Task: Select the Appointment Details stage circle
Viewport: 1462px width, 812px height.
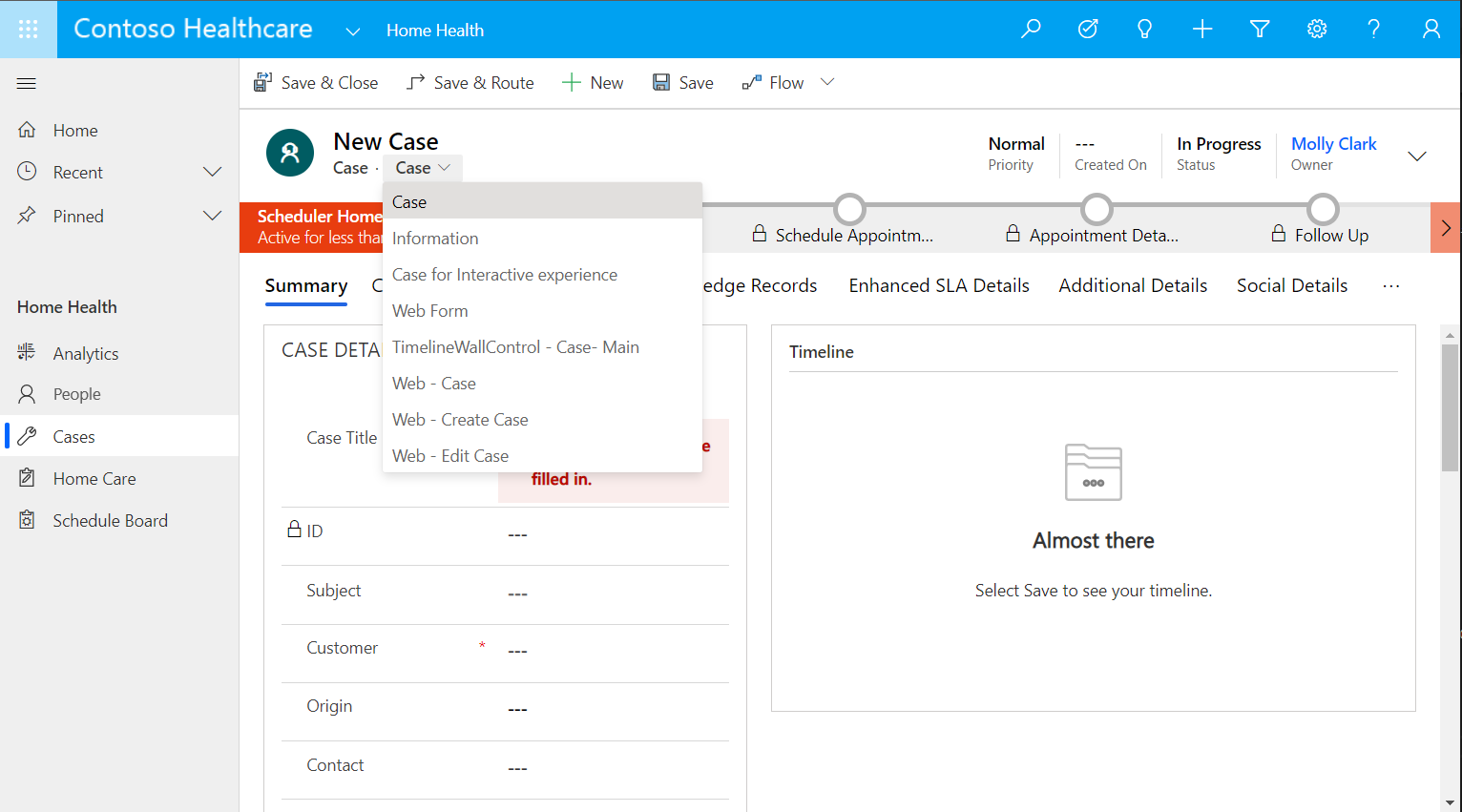Action: tap(1096, 209)
